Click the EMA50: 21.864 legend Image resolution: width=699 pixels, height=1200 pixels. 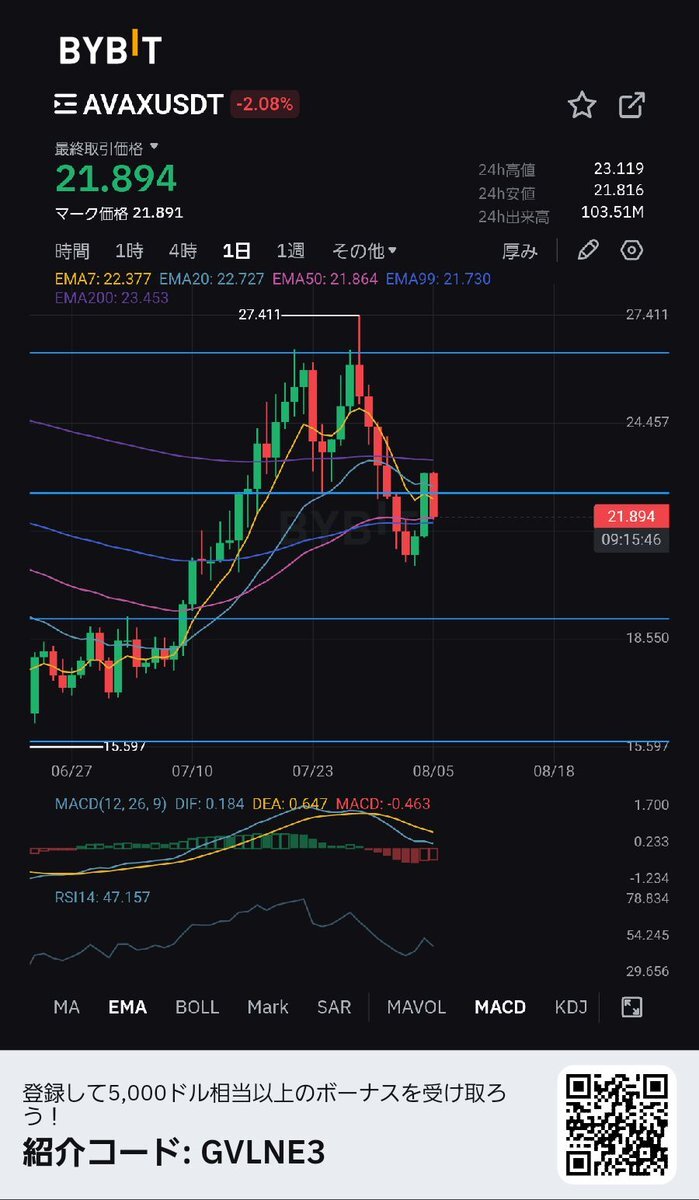326,279
